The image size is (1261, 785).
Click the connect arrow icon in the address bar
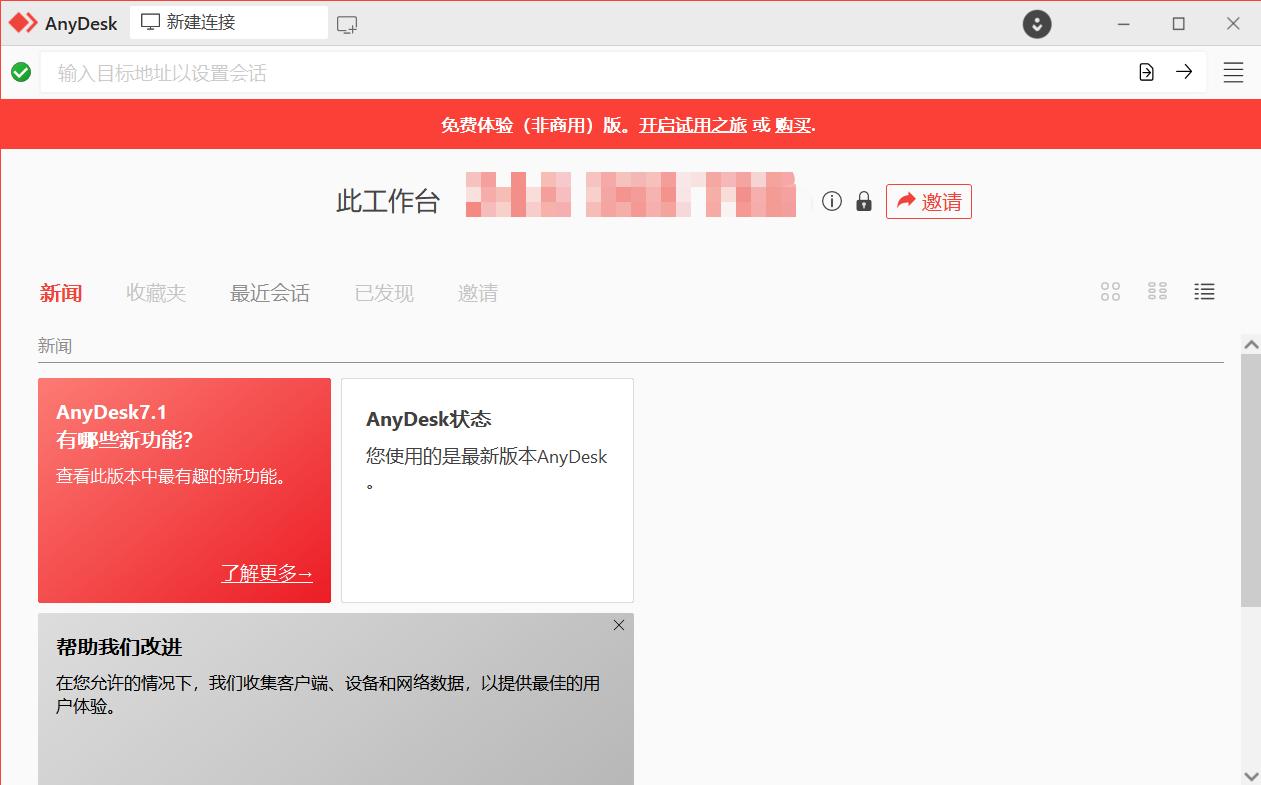click(x=1185, y=72)
